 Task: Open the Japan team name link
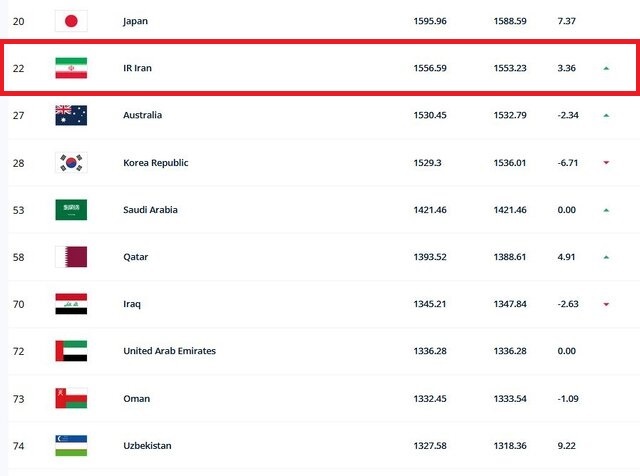tap(136, 20)
